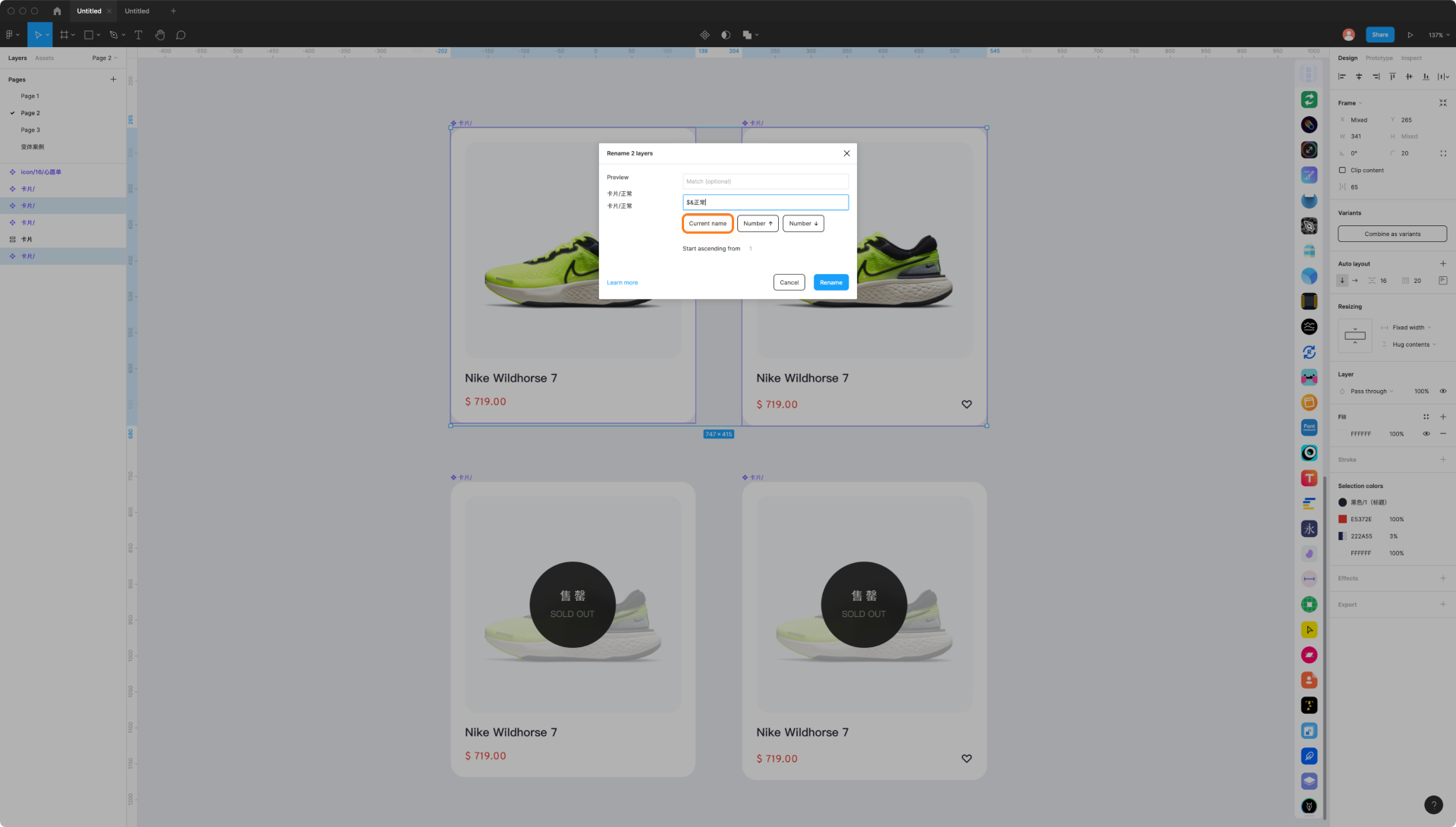The width and height of the screenshot is (1456, 827).
Task: Select the Hand tool
Action: (159, 35)
